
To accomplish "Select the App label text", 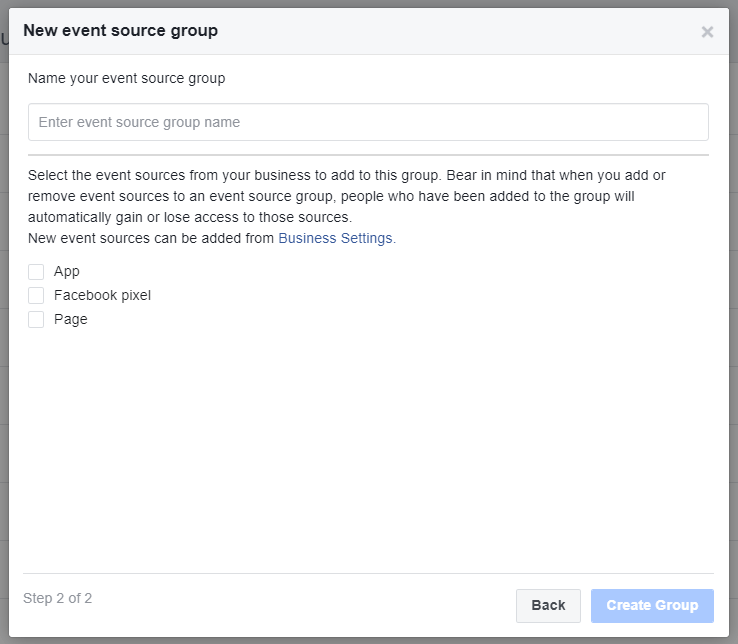I will coord(67,272).
